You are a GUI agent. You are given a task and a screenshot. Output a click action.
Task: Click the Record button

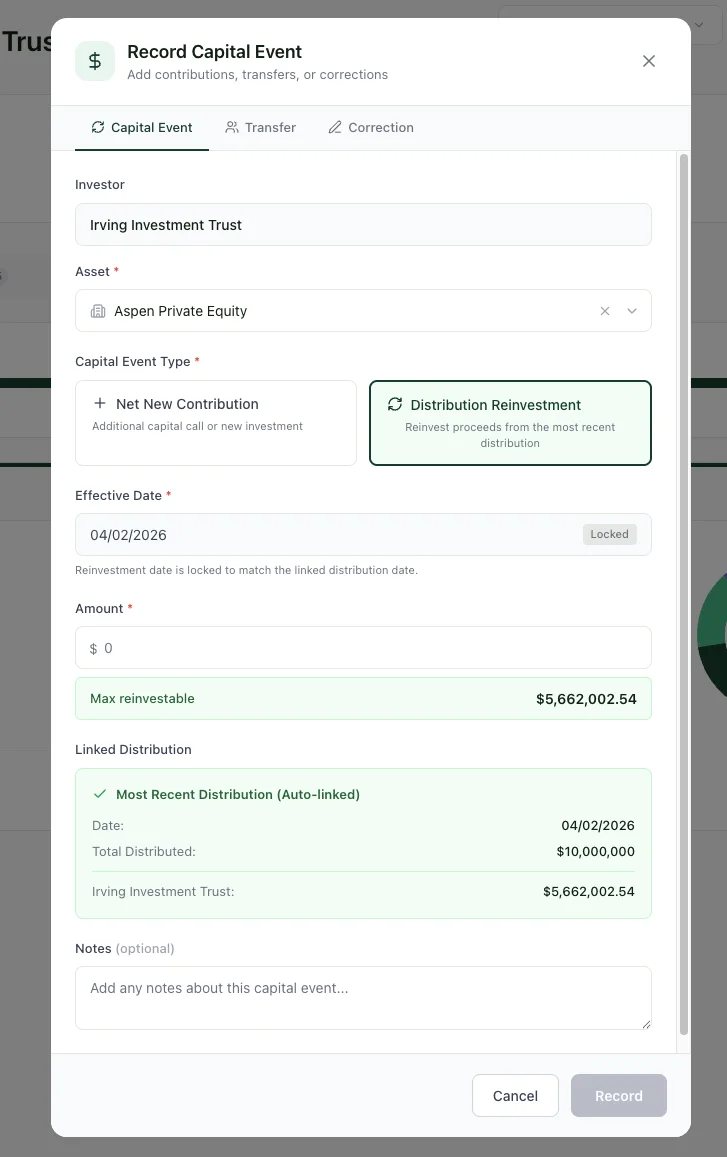(618, 1095)
